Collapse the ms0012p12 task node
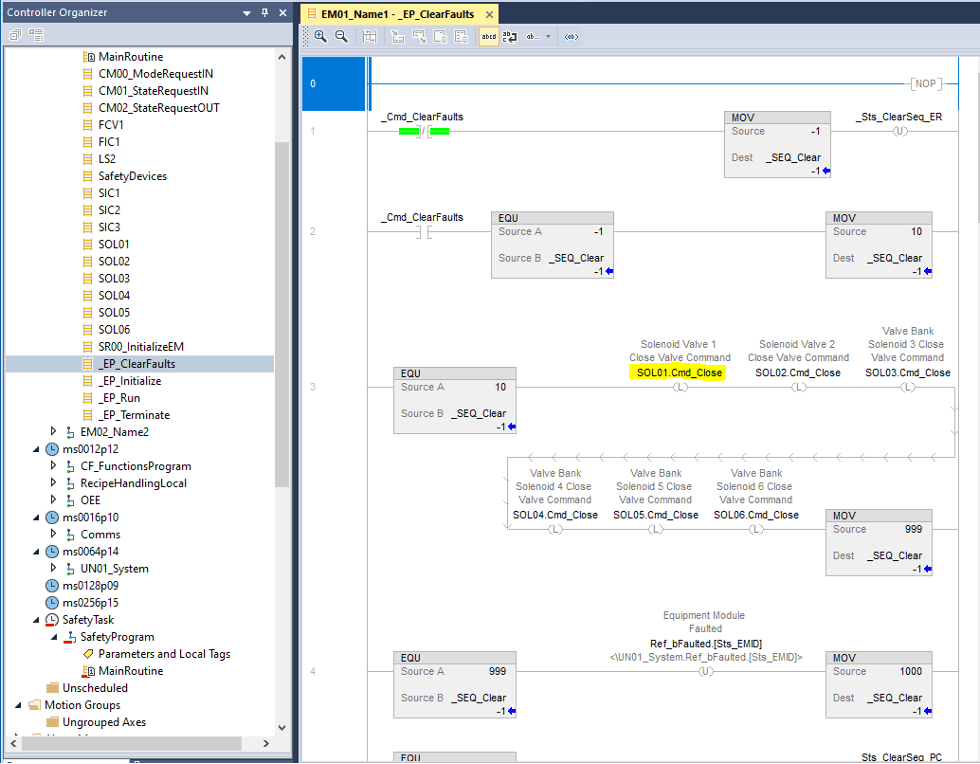 (36, 449)
